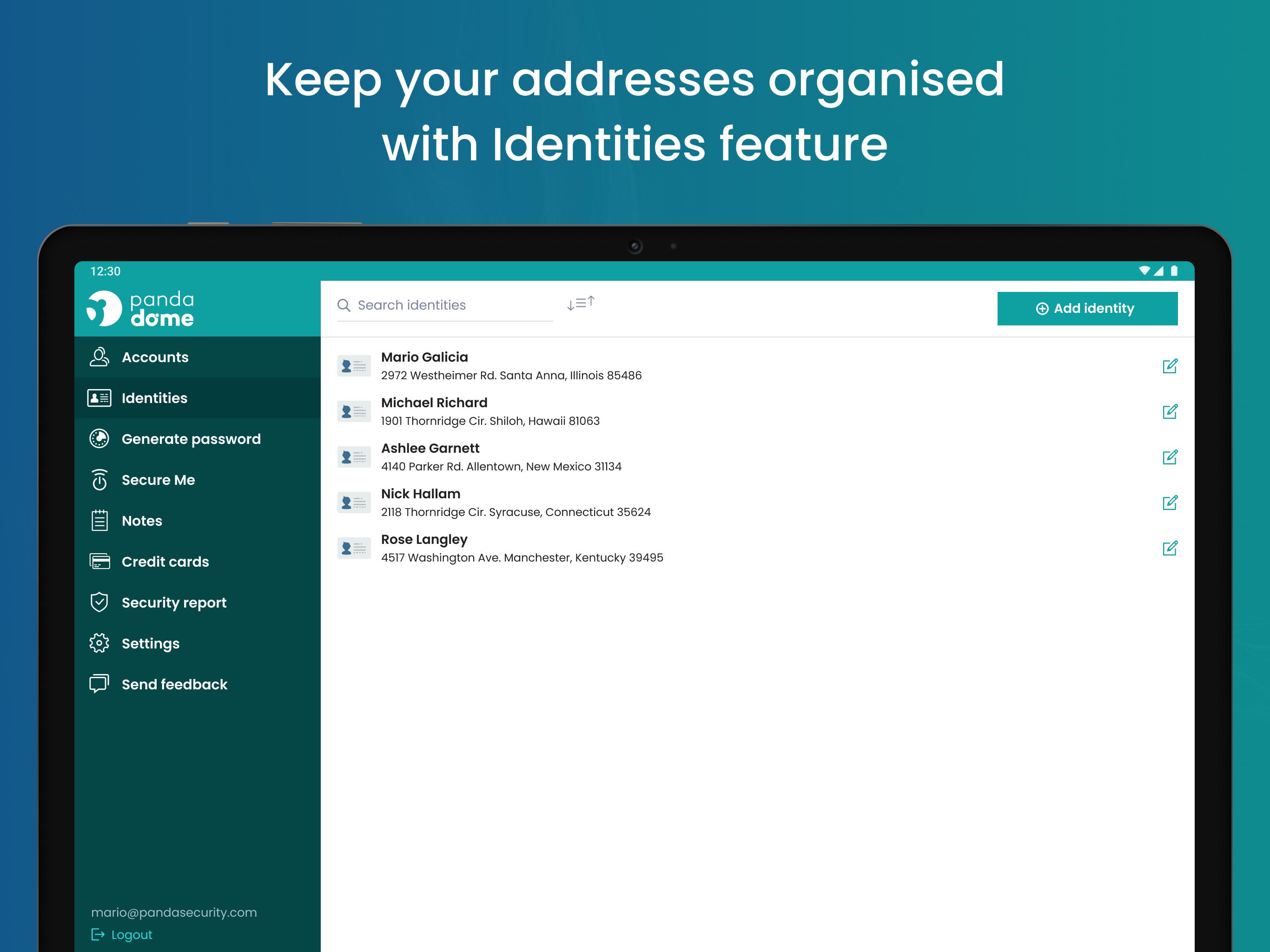
Task: Click address 1901 Thornridge Cir. Shiloh
Action: 490,421
